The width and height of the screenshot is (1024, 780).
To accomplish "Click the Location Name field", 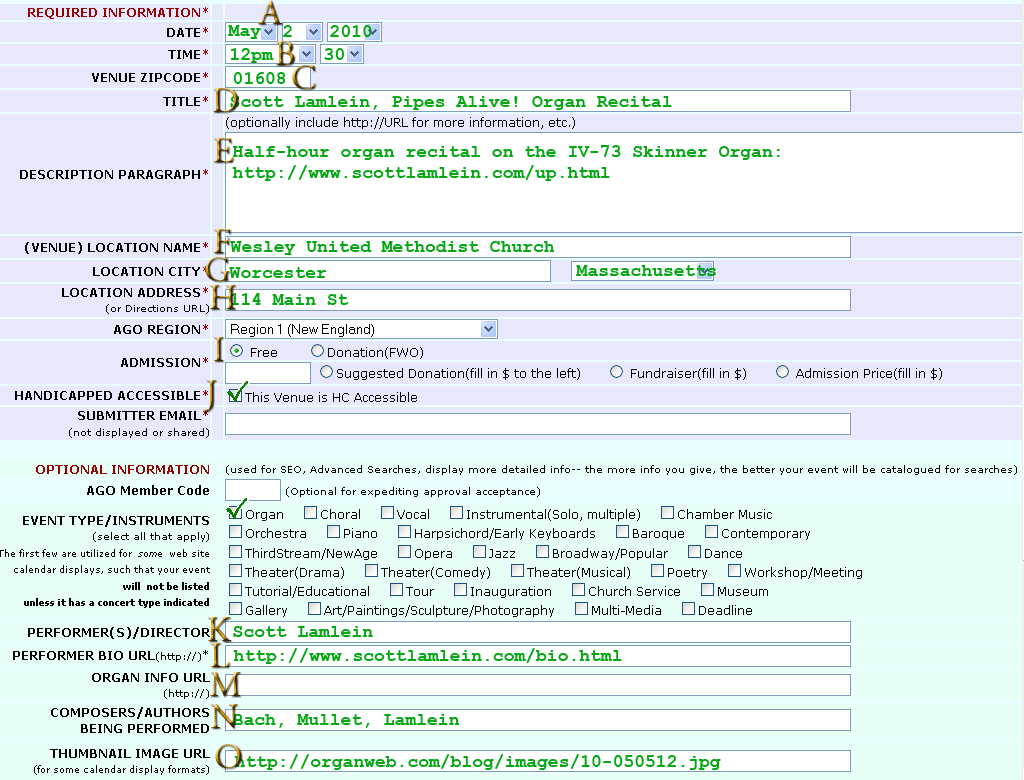I will 537,247.
